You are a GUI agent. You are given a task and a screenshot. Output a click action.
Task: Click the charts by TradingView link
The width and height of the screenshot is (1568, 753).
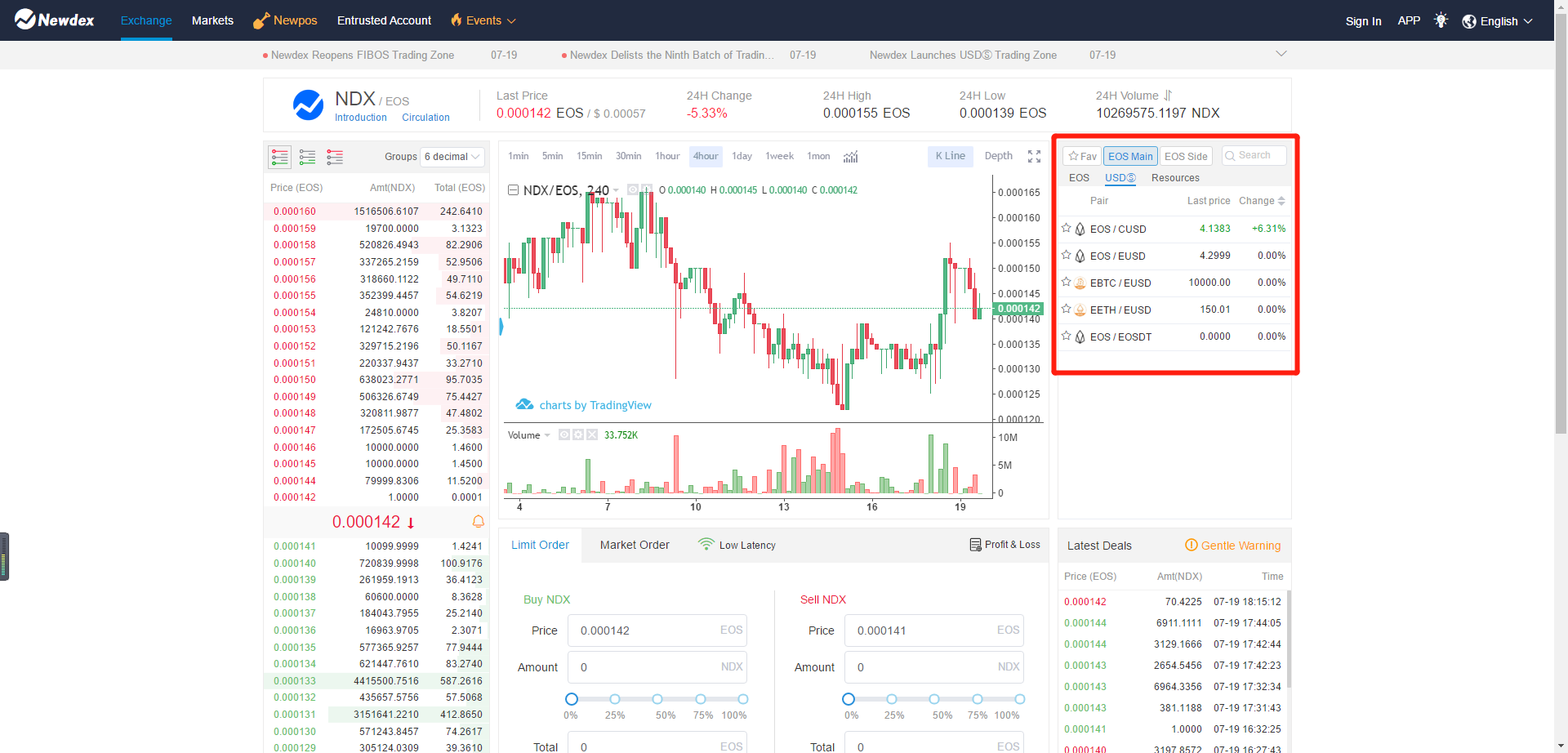[583, 405]
